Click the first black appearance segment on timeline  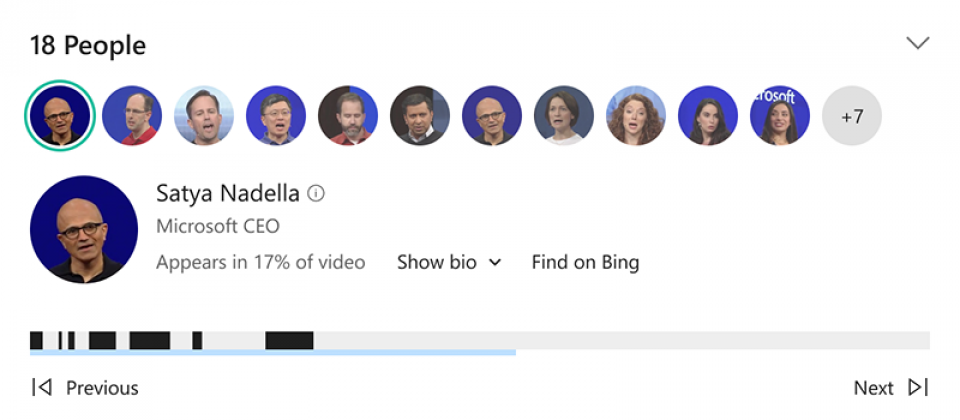[x=36, y=340]
